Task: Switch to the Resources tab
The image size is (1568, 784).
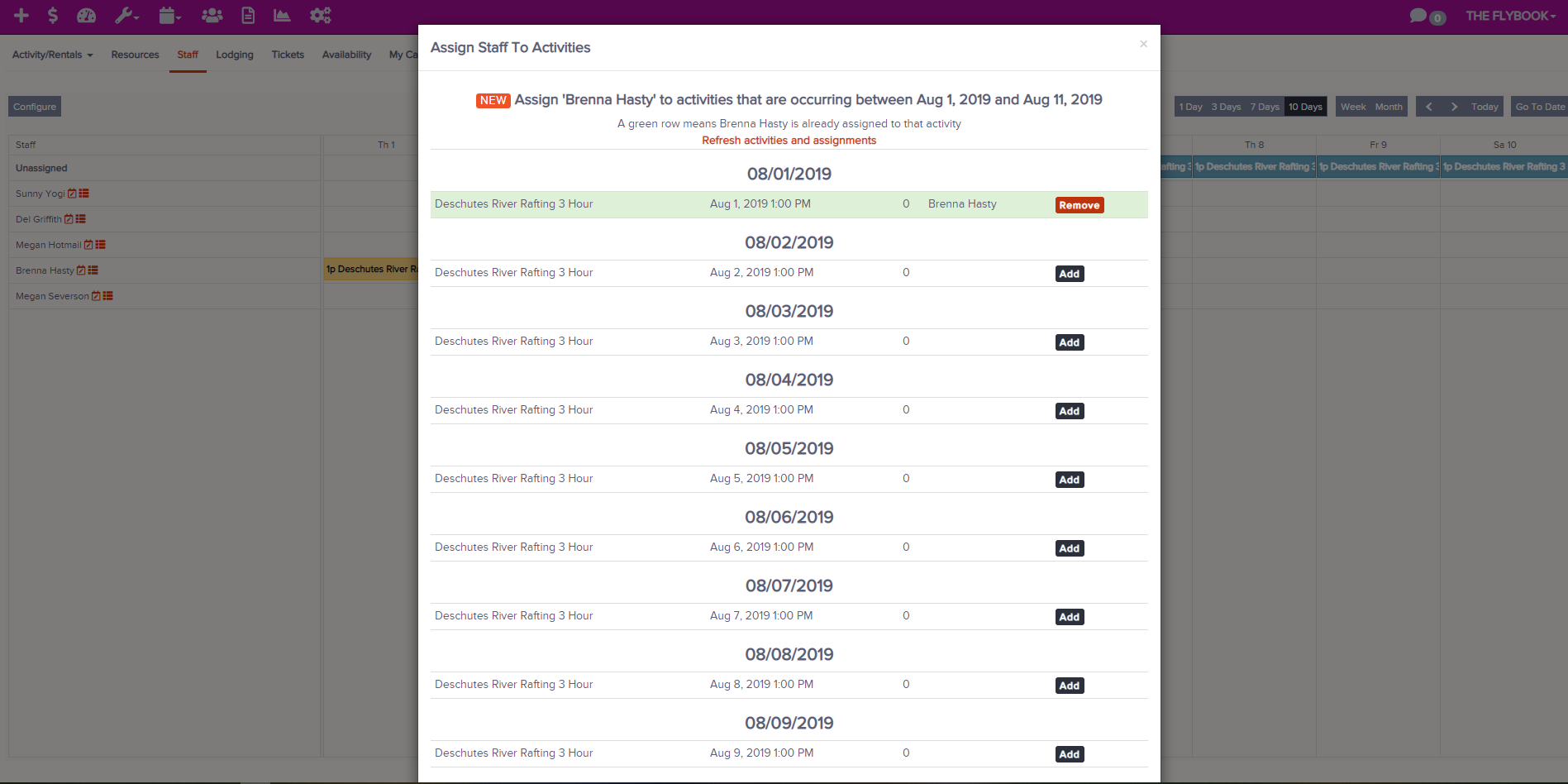Action: pos(135,55)
